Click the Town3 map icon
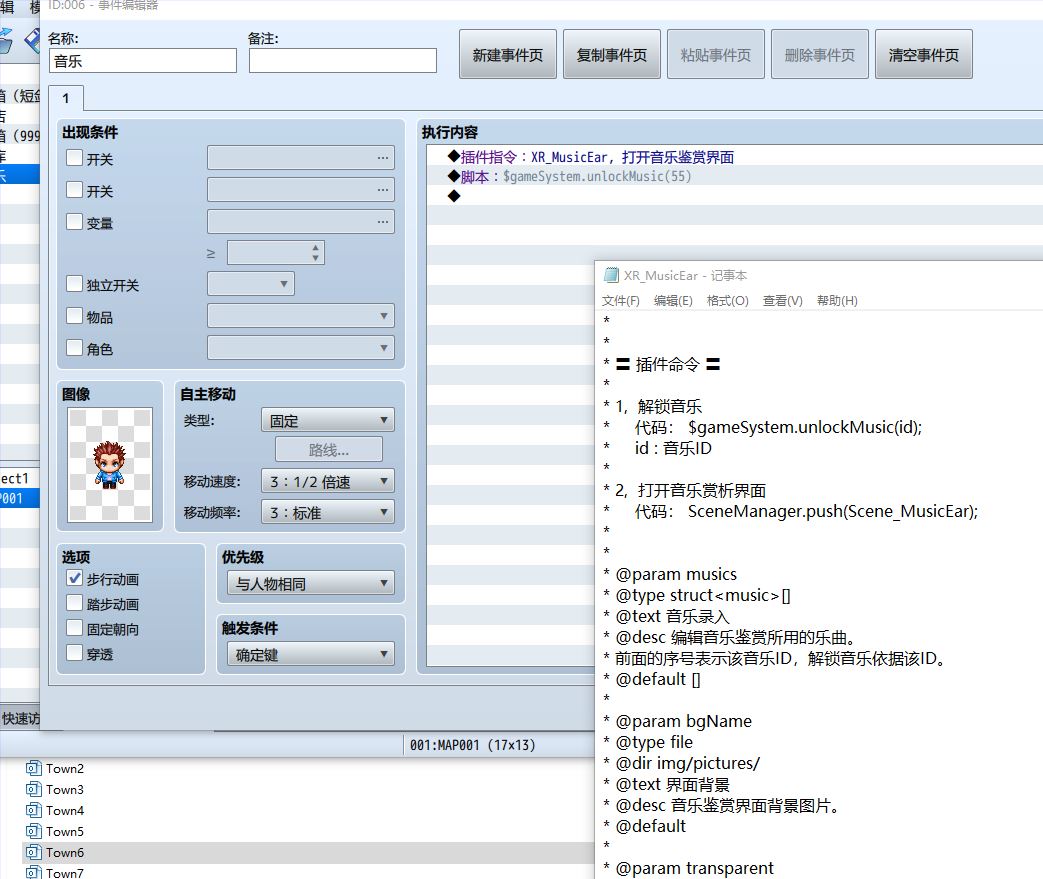Viewport: 1043px width, 879px height. coord(33,790)
